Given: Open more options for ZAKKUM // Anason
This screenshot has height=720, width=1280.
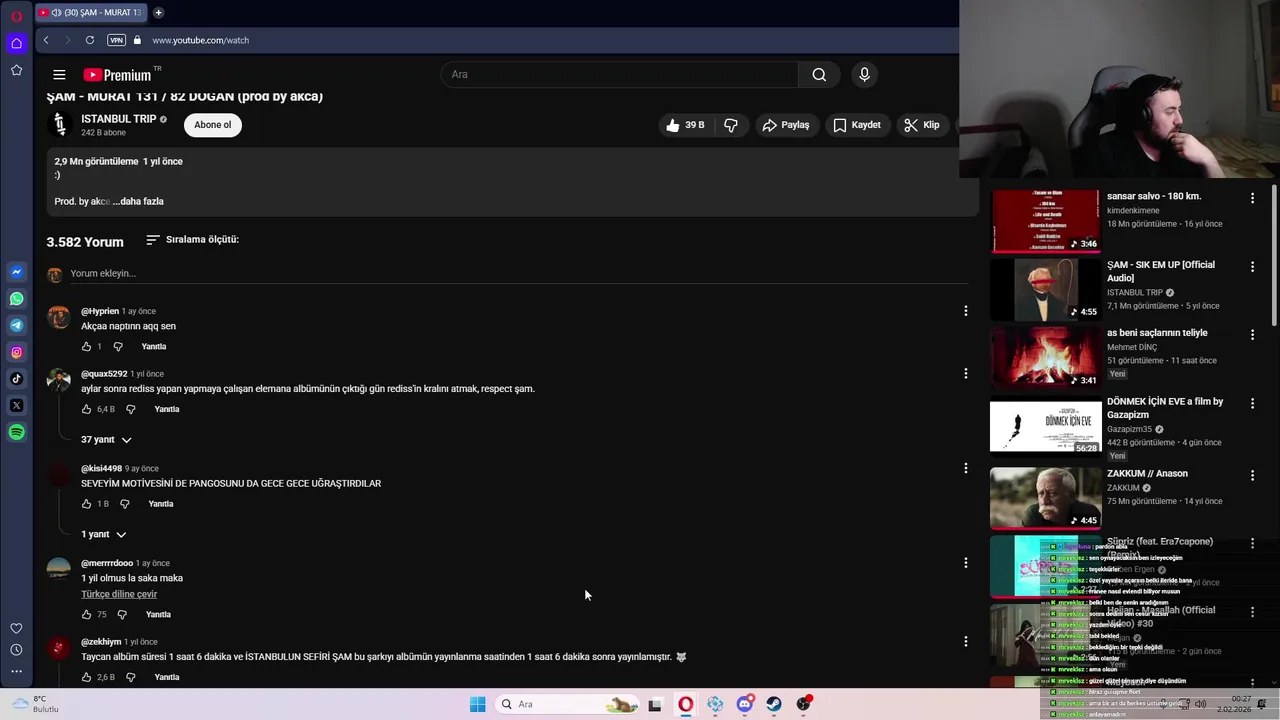Looking at the screenshot, I should (x=1252, y=475).
